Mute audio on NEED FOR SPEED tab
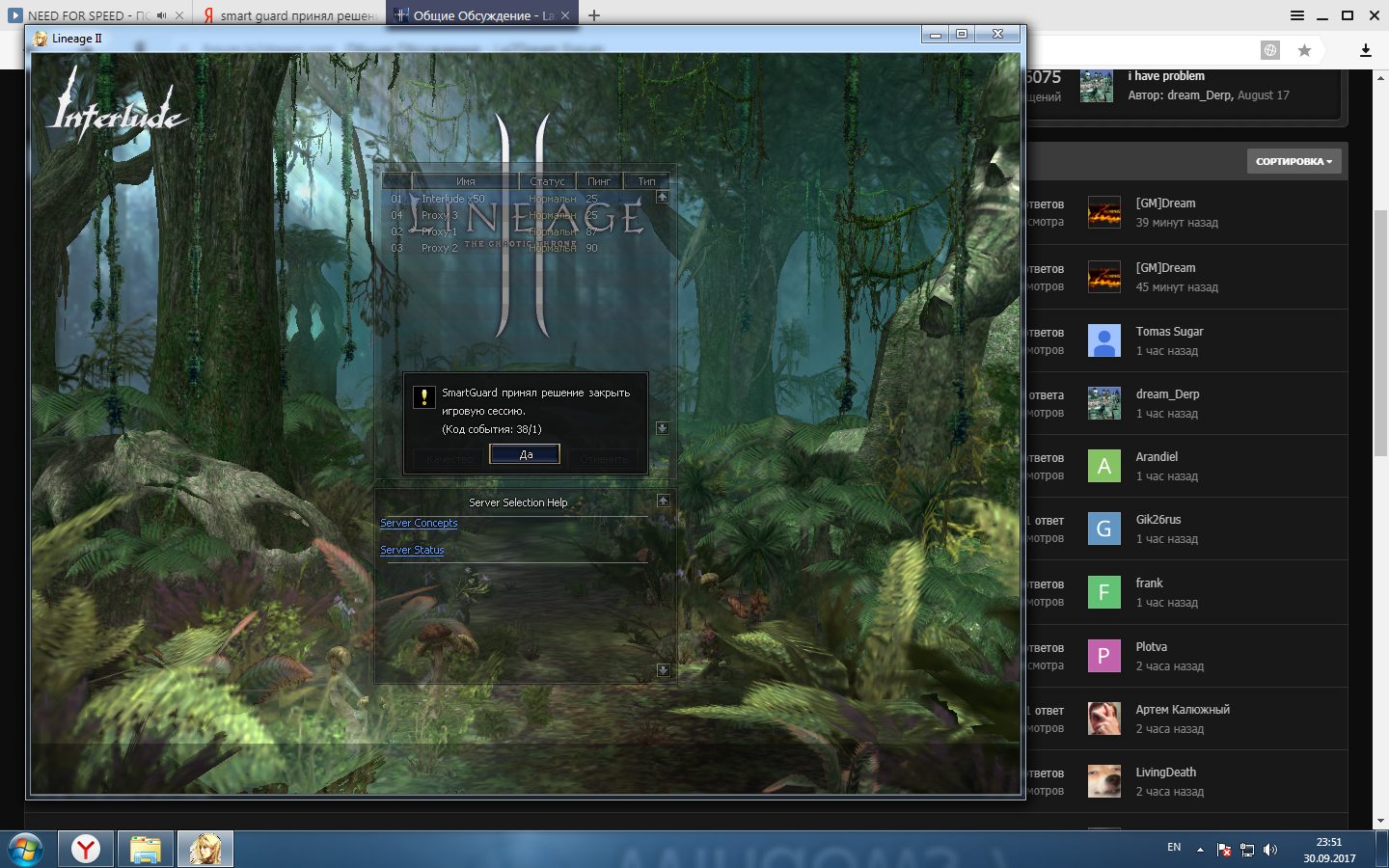1389x868 pixels. click(x=162, y=15)
